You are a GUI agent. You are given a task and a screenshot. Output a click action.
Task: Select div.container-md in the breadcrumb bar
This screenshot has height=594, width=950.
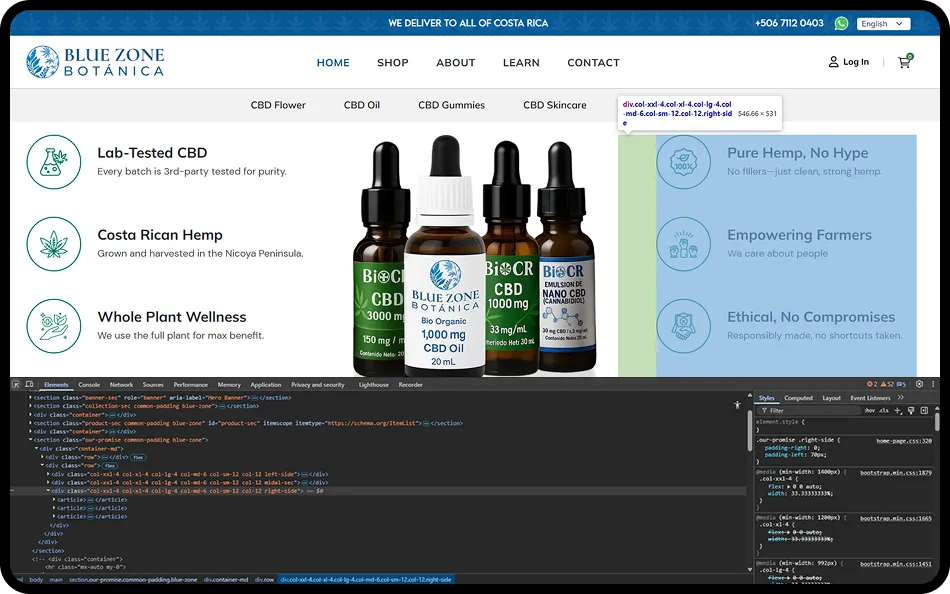click(225, 579)
